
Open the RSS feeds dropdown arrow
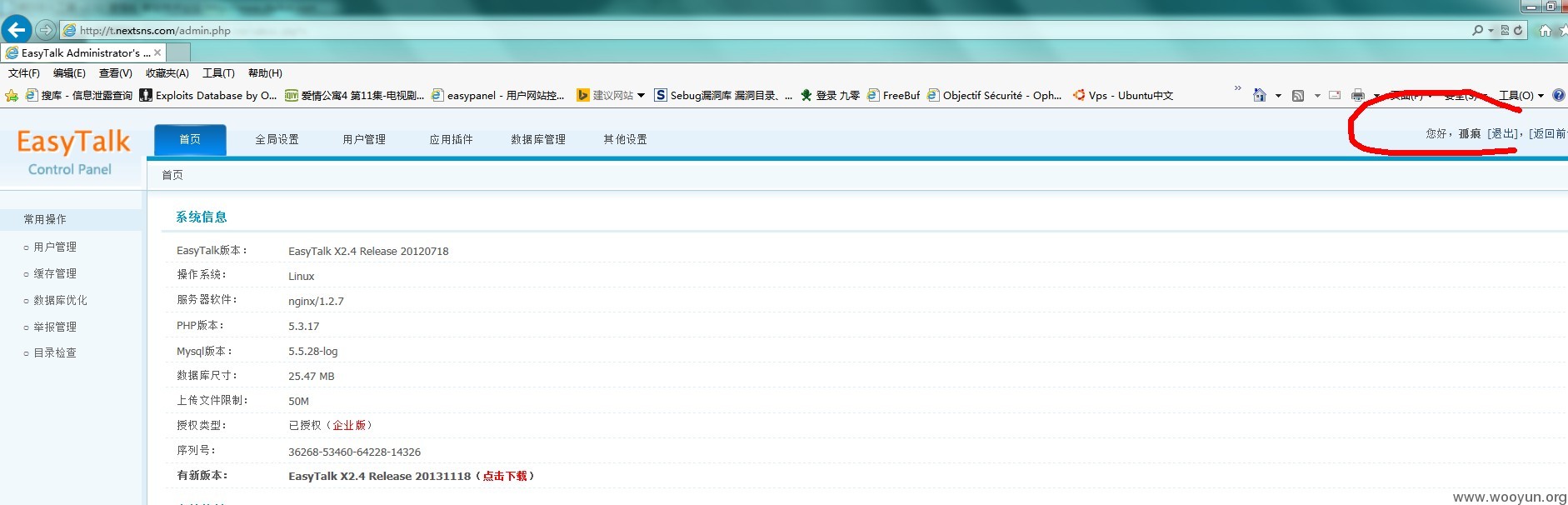point(1317,96)
